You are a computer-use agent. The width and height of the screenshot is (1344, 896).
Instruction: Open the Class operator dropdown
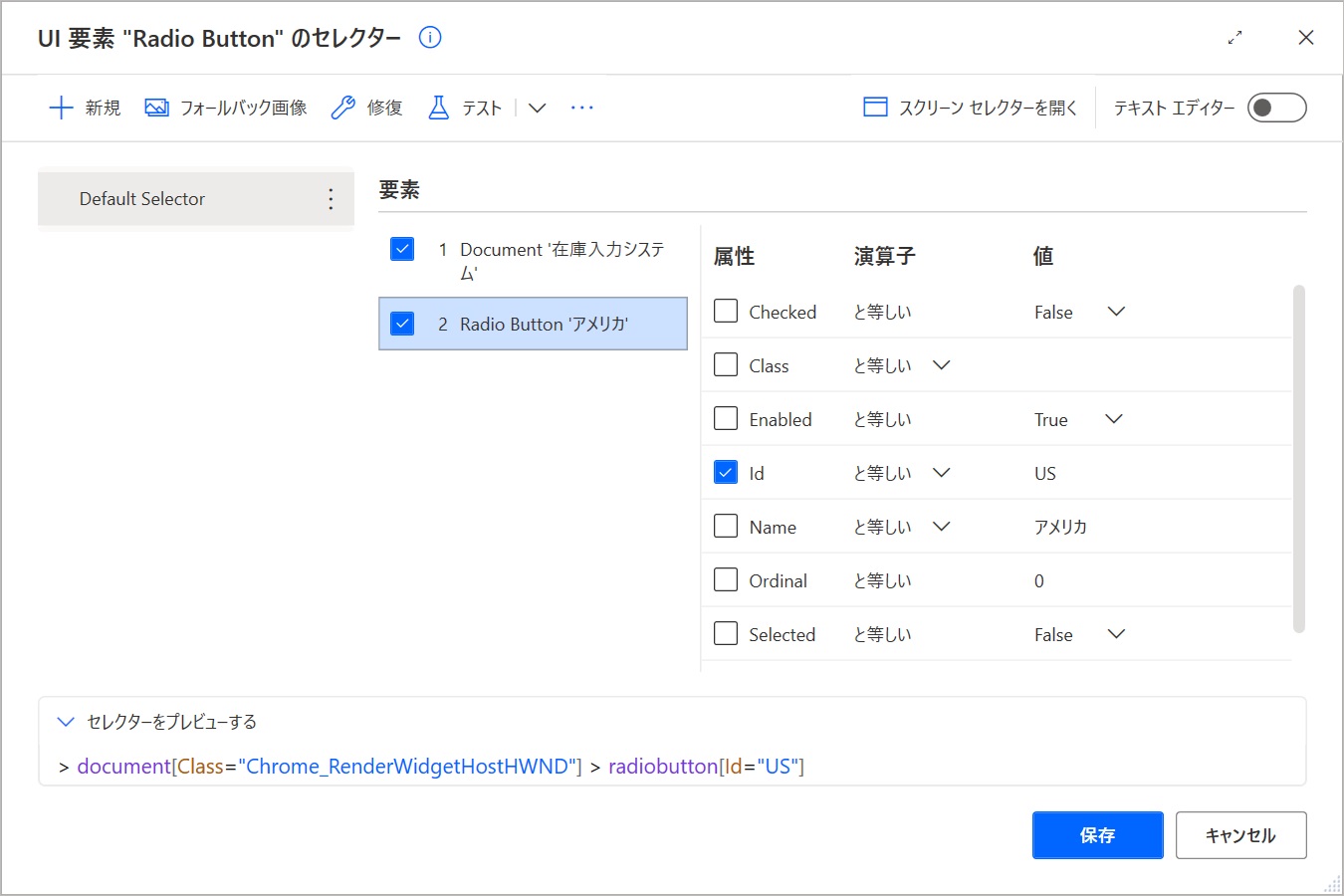pyautogui.click(x=941, y=365)
